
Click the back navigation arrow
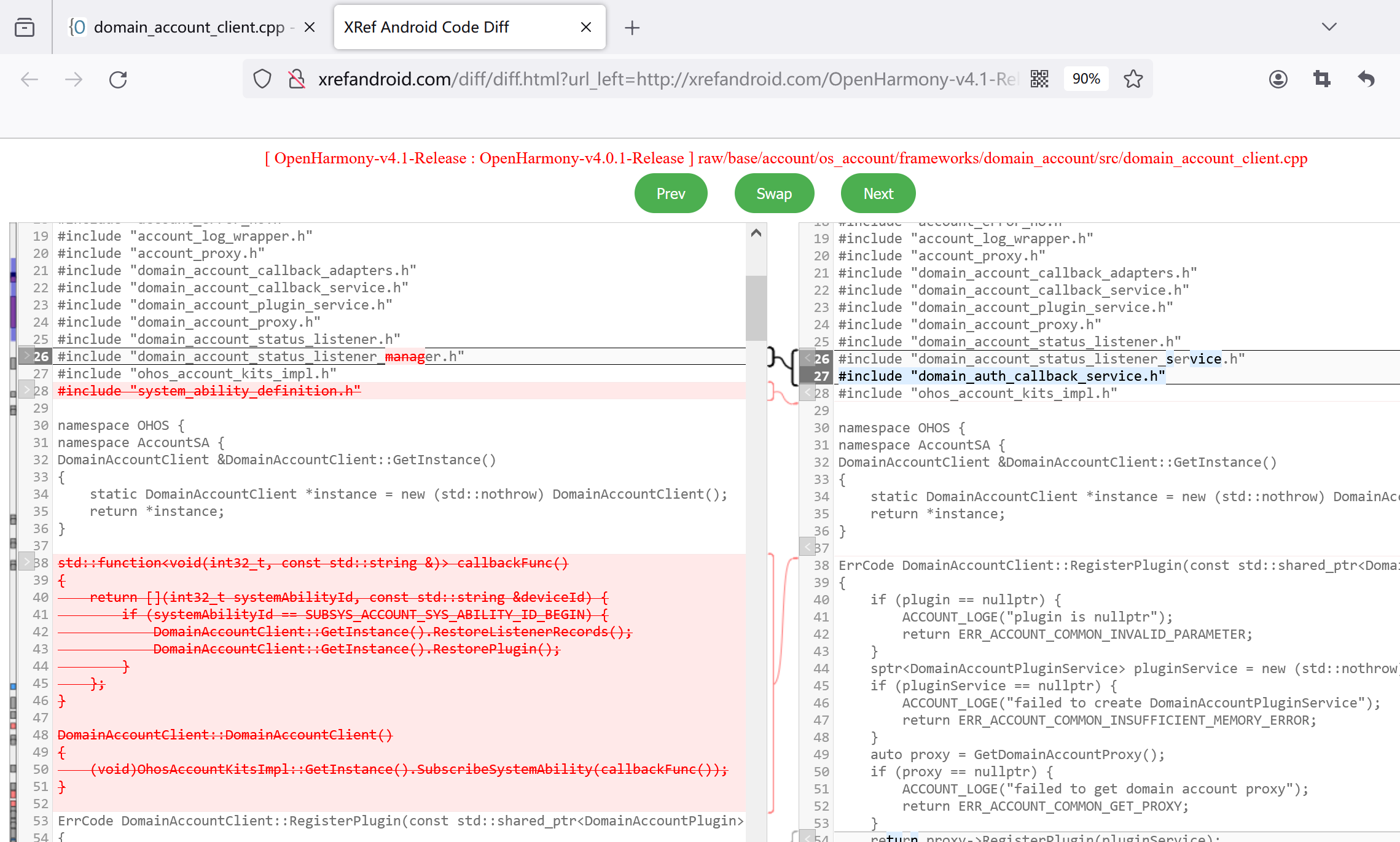pyautogui.click(x=29, y=79)
